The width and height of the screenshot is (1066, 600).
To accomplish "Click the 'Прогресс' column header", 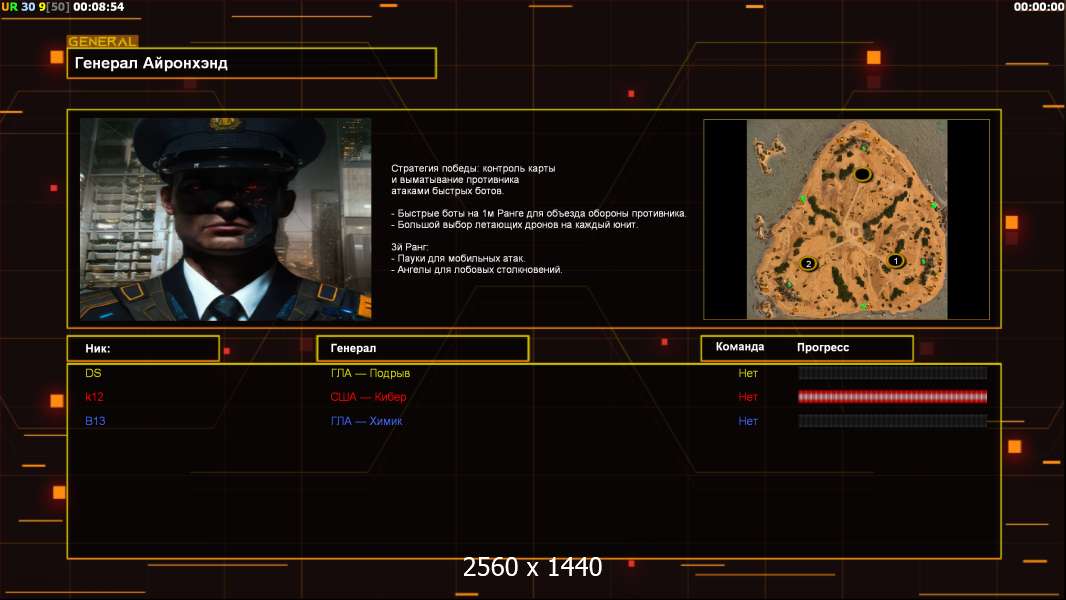I will click(x=823, y=347).
